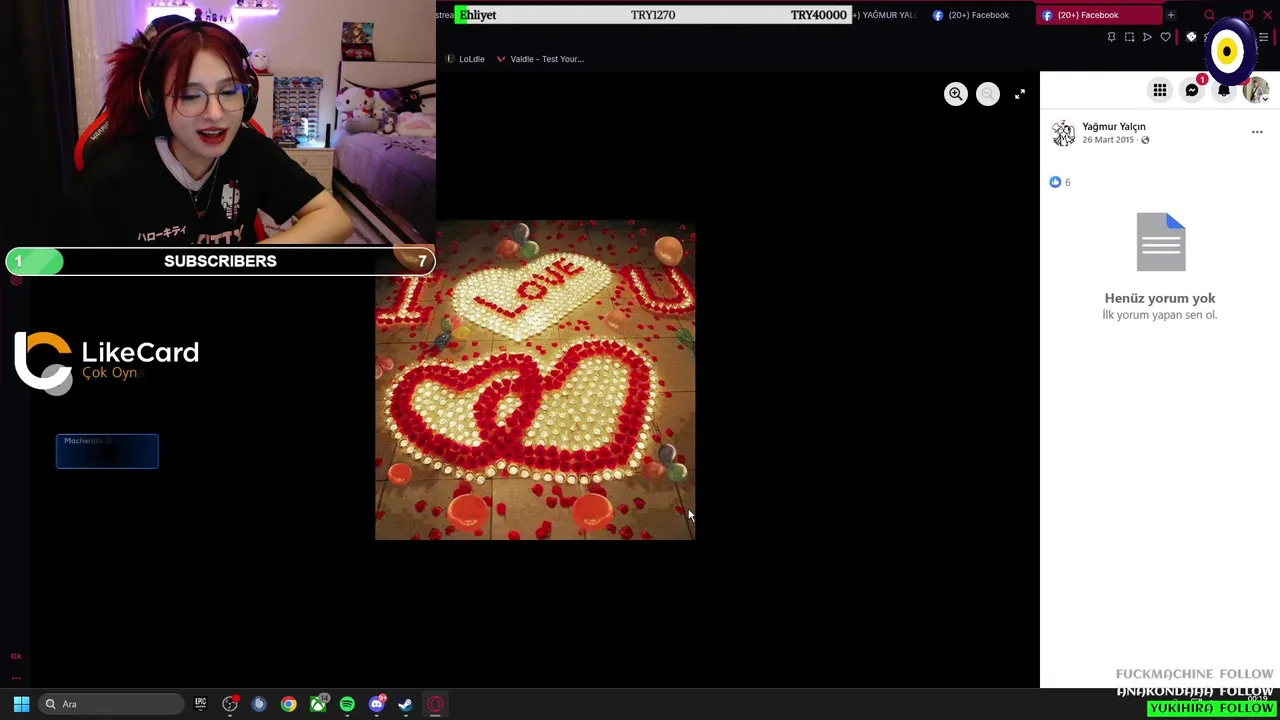Open OBS Studio from taskbar
The image size is (1280, 720).
[230, 704]
